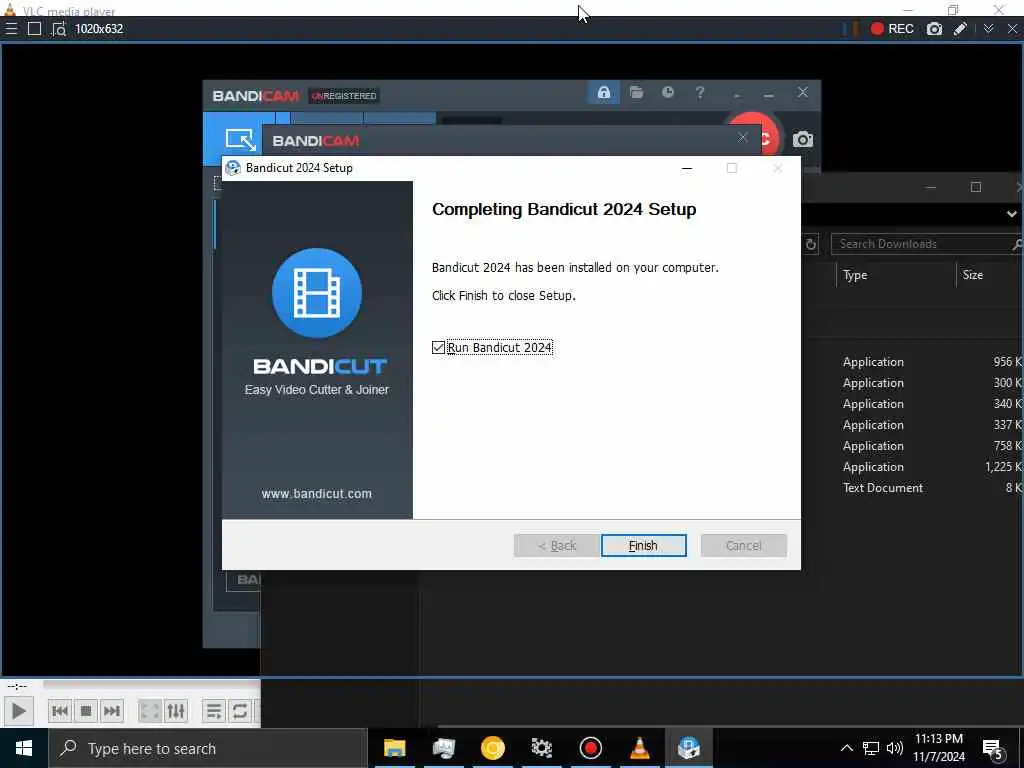The image size is (1024, 768).
Task: Minimize the Bandicut 2024 Setup window
Action: [x=686, y=168]
